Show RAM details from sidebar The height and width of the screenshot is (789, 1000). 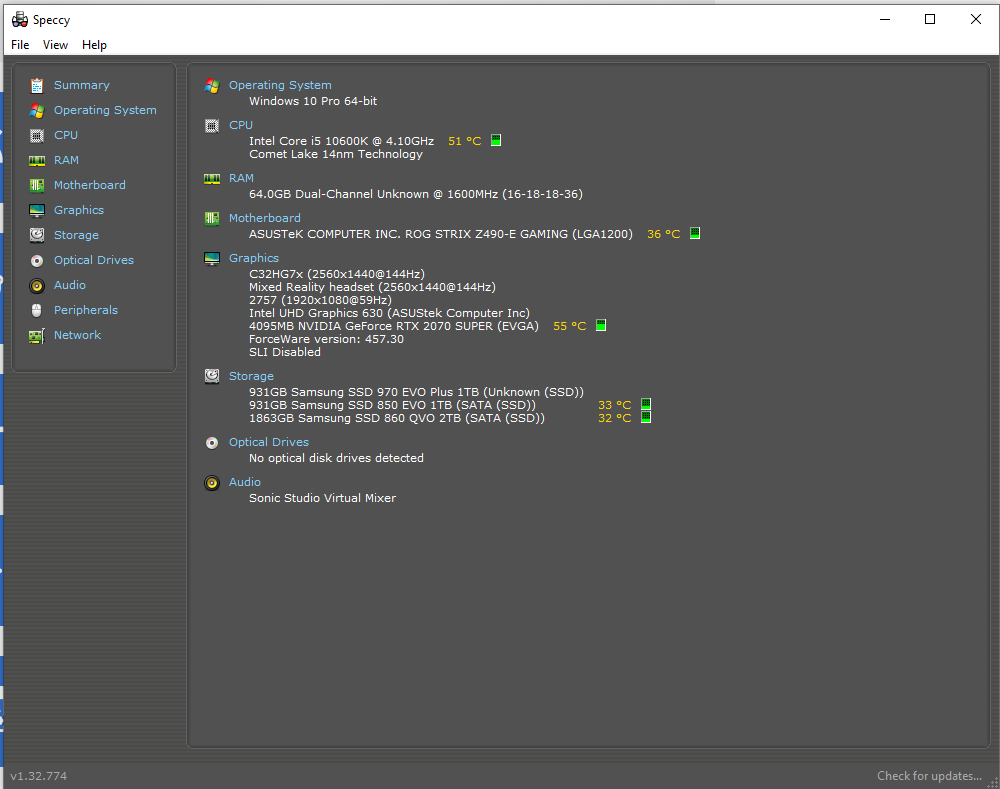pos(66,159)
